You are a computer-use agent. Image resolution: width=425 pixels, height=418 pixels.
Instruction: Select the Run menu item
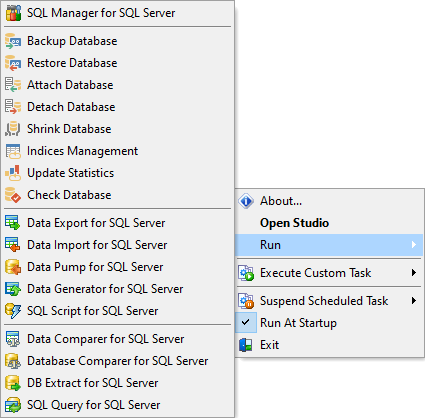click(329, 245)
